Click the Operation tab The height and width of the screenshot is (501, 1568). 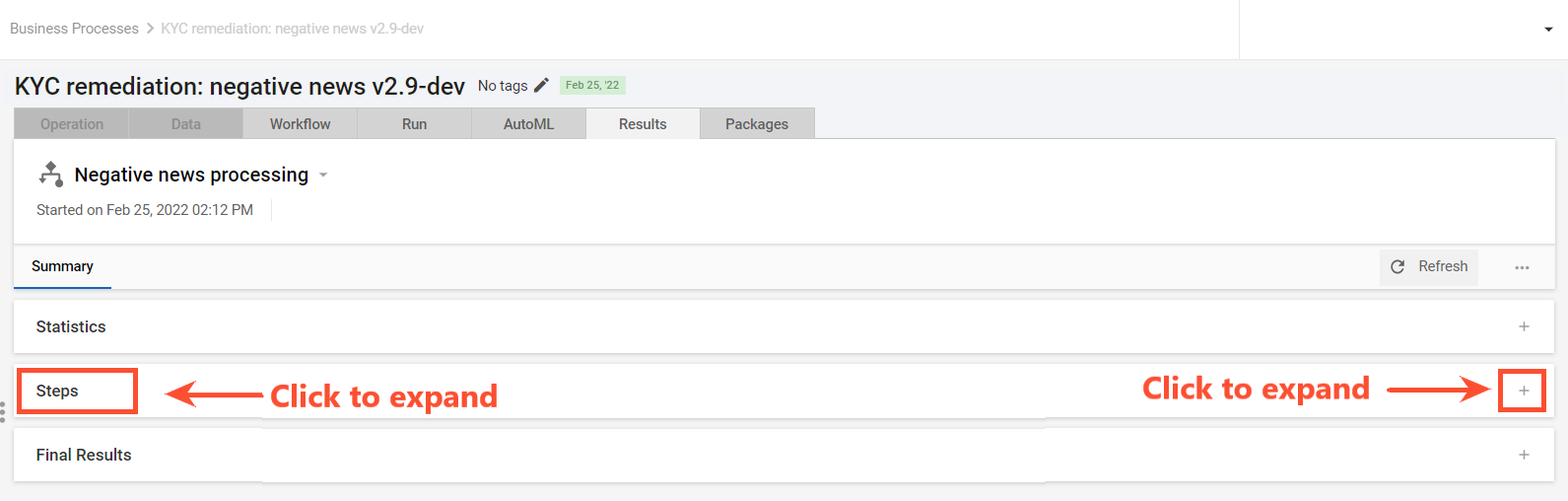click(x=72, y=123)
